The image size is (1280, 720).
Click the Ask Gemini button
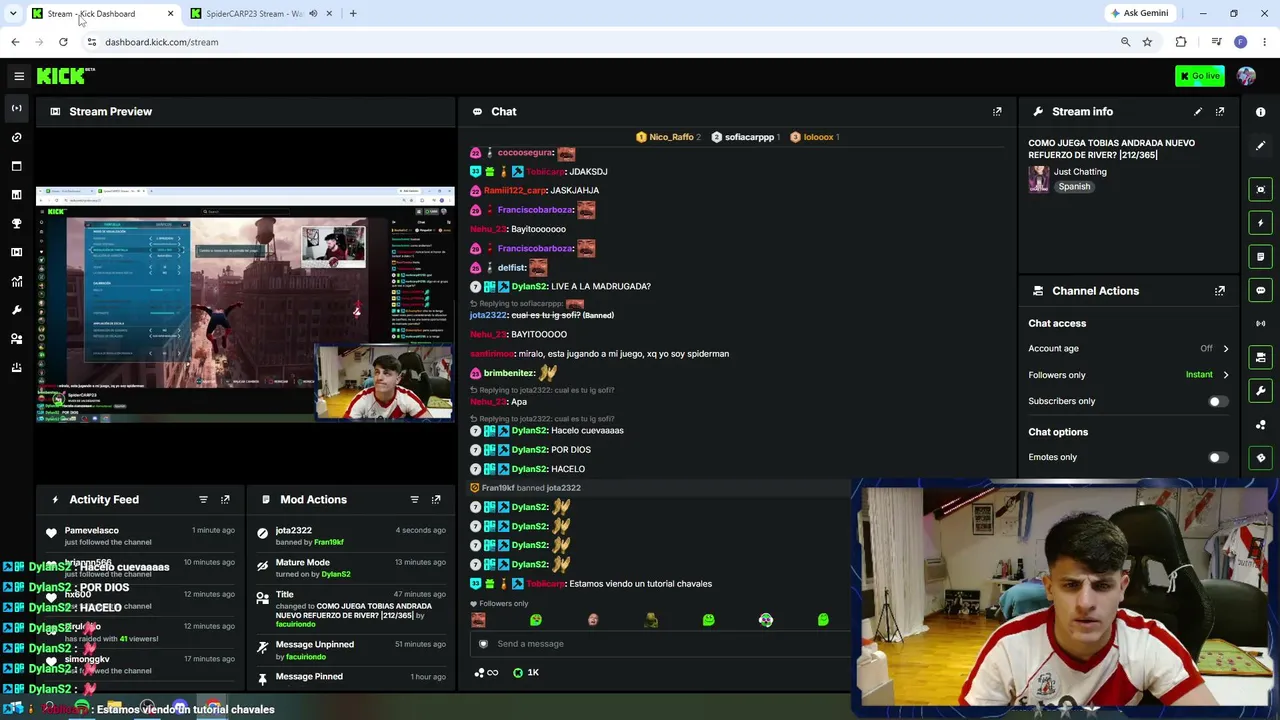tap(1139, 13)
